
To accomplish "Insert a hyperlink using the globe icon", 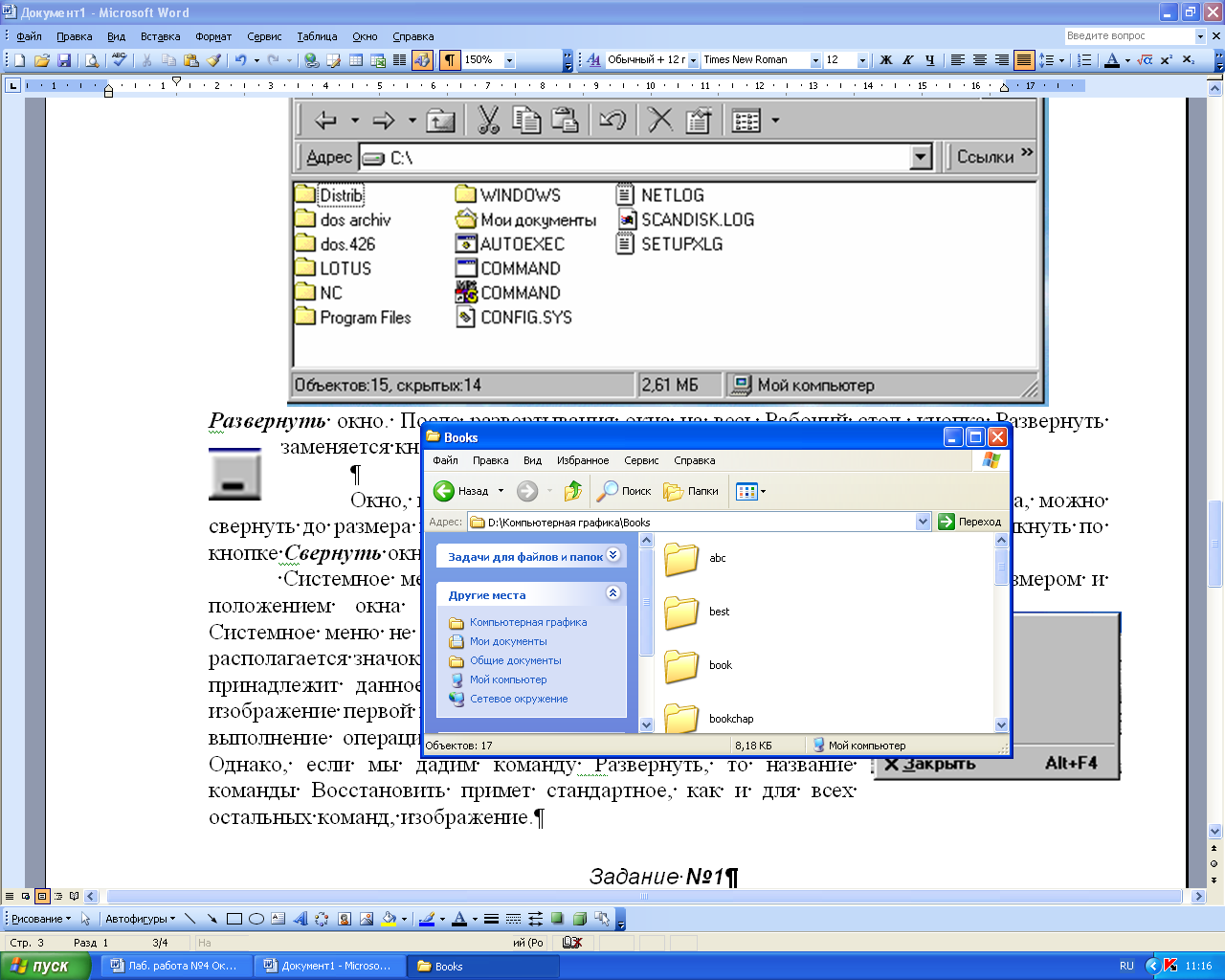I will click(311, 60).
